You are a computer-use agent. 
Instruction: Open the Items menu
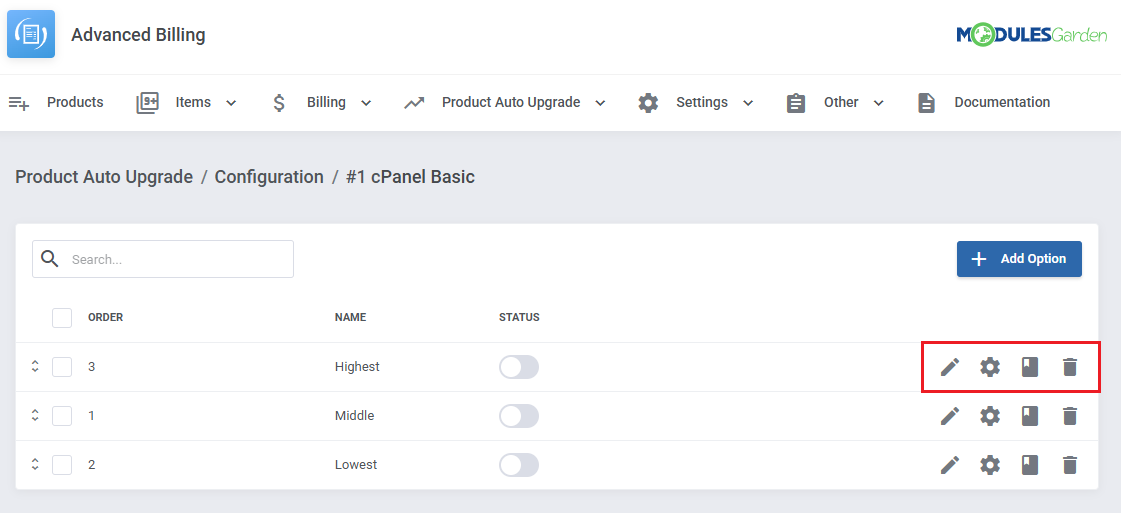tap(193, 102)
